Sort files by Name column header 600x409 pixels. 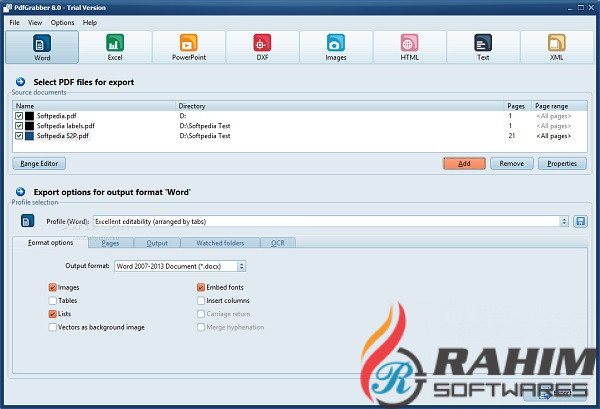94,106
